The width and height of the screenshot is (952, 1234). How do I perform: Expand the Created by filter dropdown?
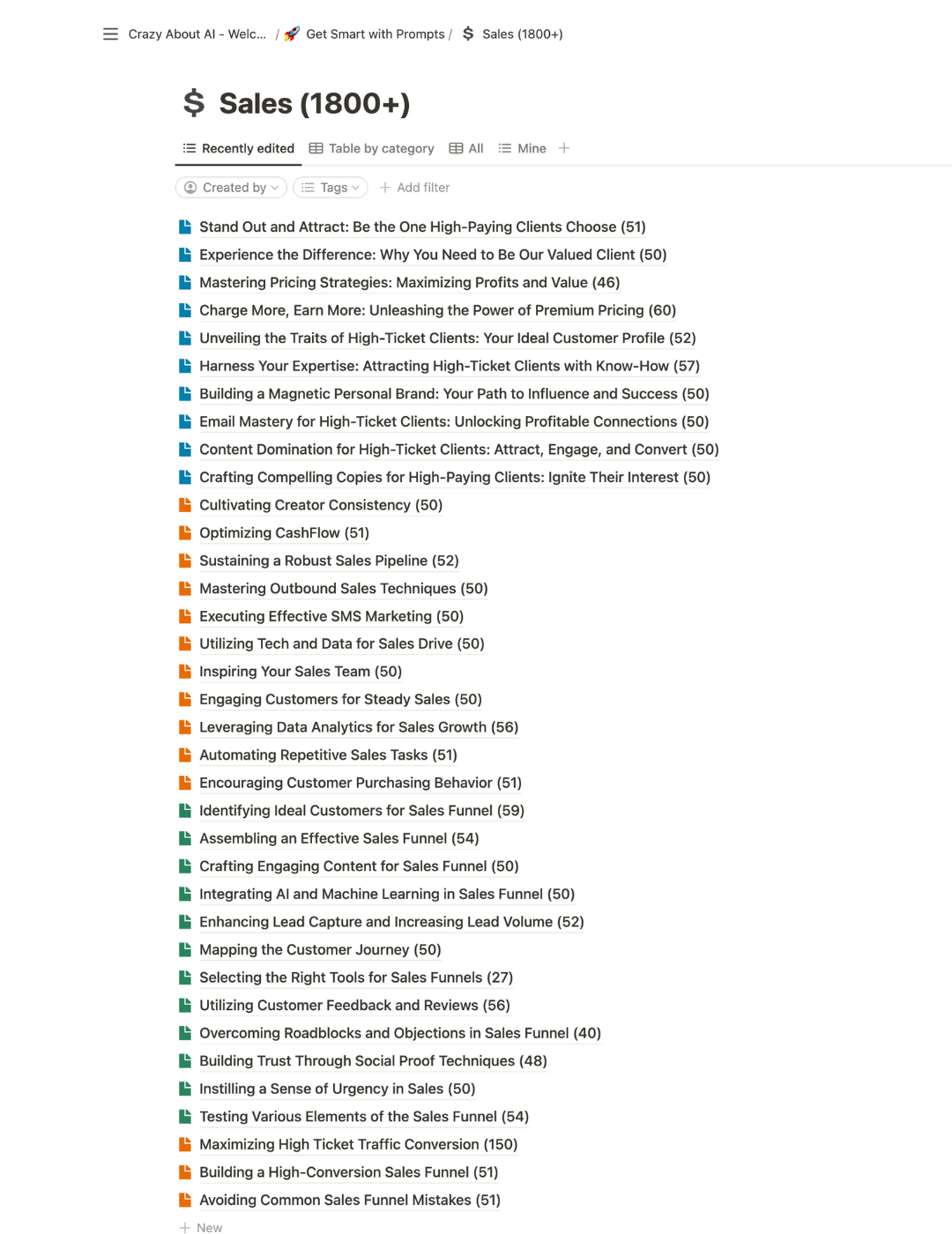click(x=231, y=188)
